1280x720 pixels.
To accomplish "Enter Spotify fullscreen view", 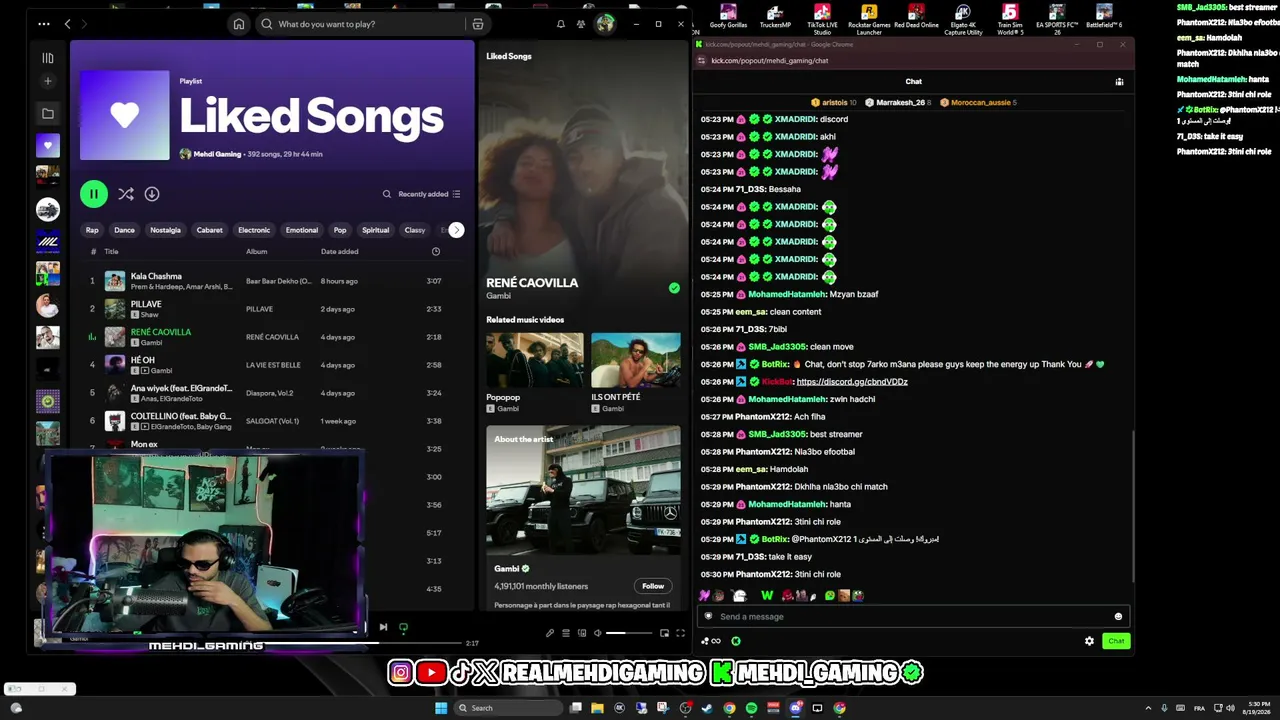I will tap(680, 633).
